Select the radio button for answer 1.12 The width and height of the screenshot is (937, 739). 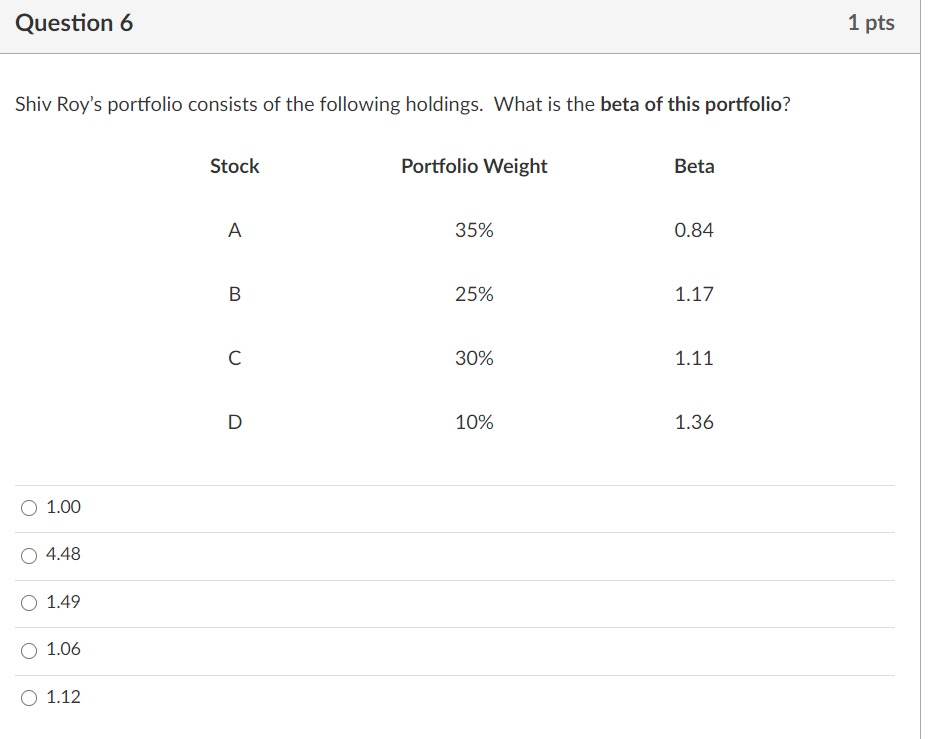tap(28, 697)
